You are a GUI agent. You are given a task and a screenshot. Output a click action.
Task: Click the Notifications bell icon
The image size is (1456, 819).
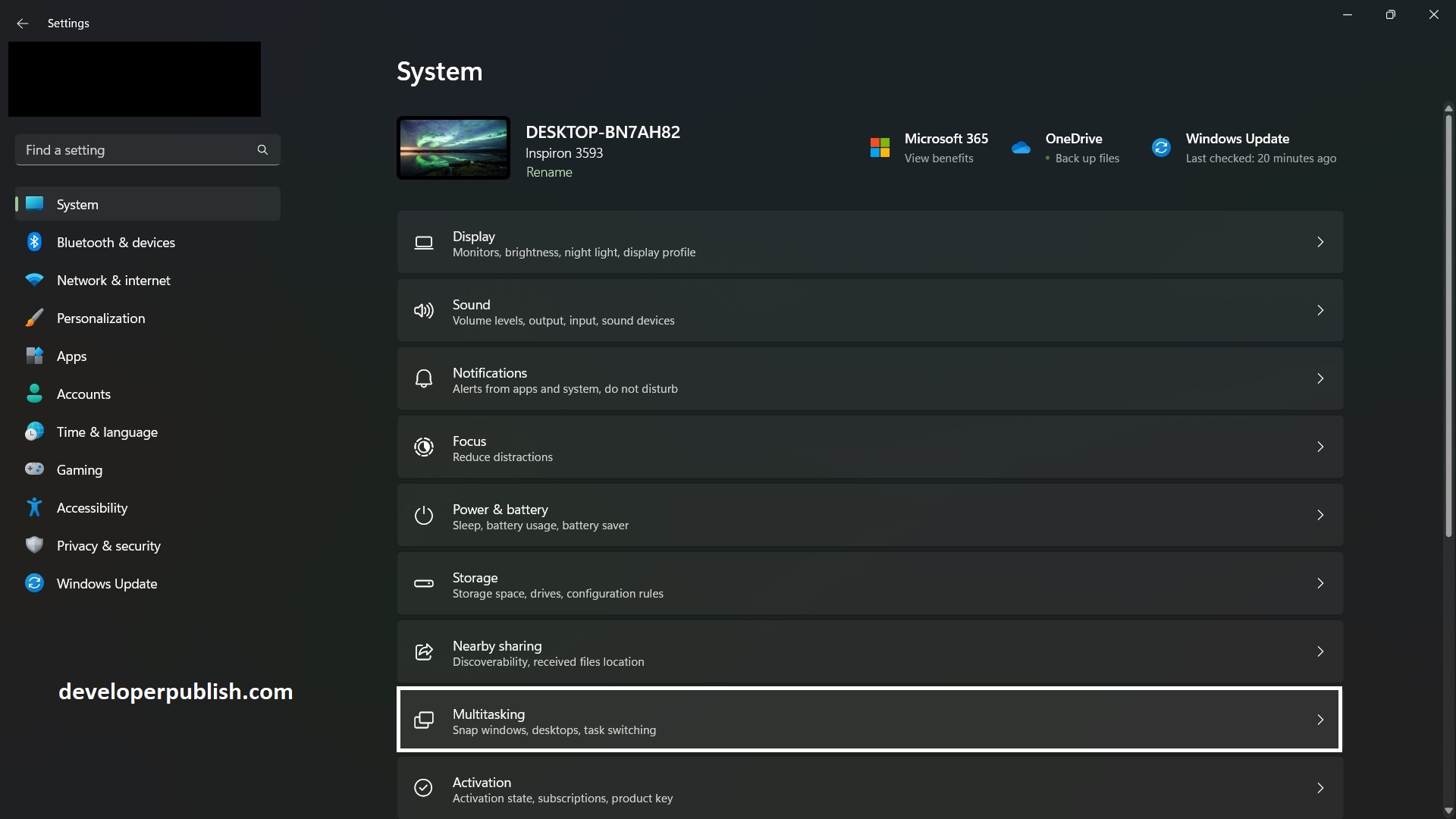(424, 378)
